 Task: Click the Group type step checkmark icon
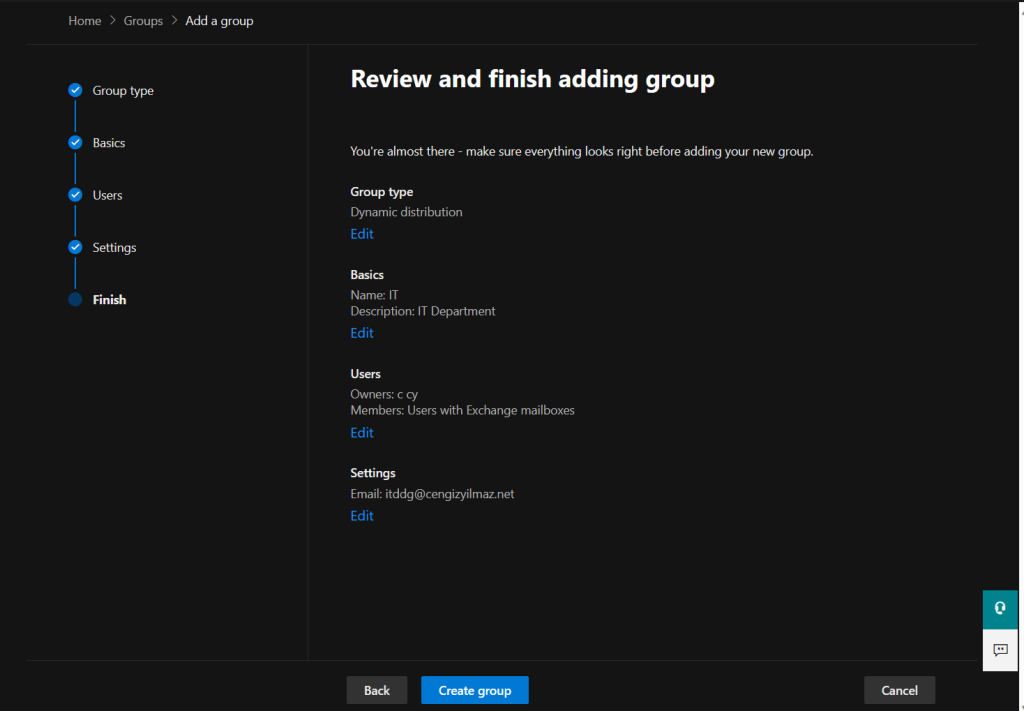click(x=75, y=90)
